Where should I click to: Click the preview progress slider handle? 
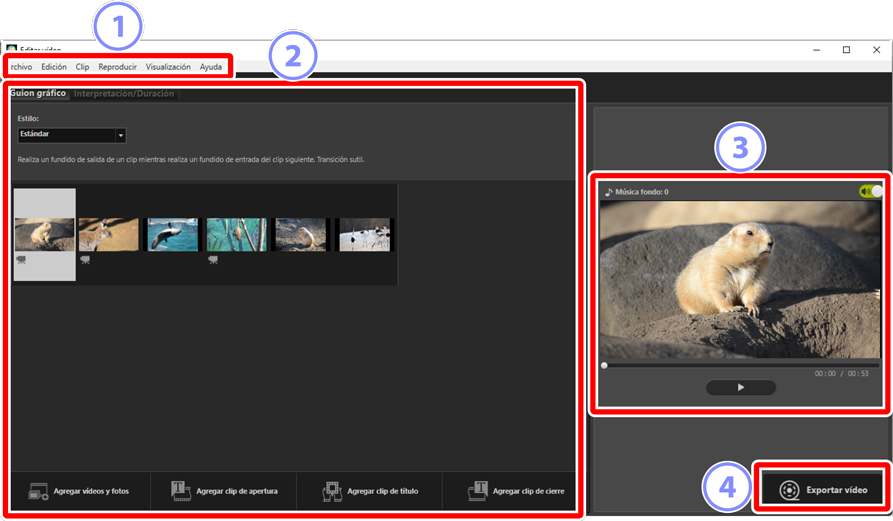604,366
